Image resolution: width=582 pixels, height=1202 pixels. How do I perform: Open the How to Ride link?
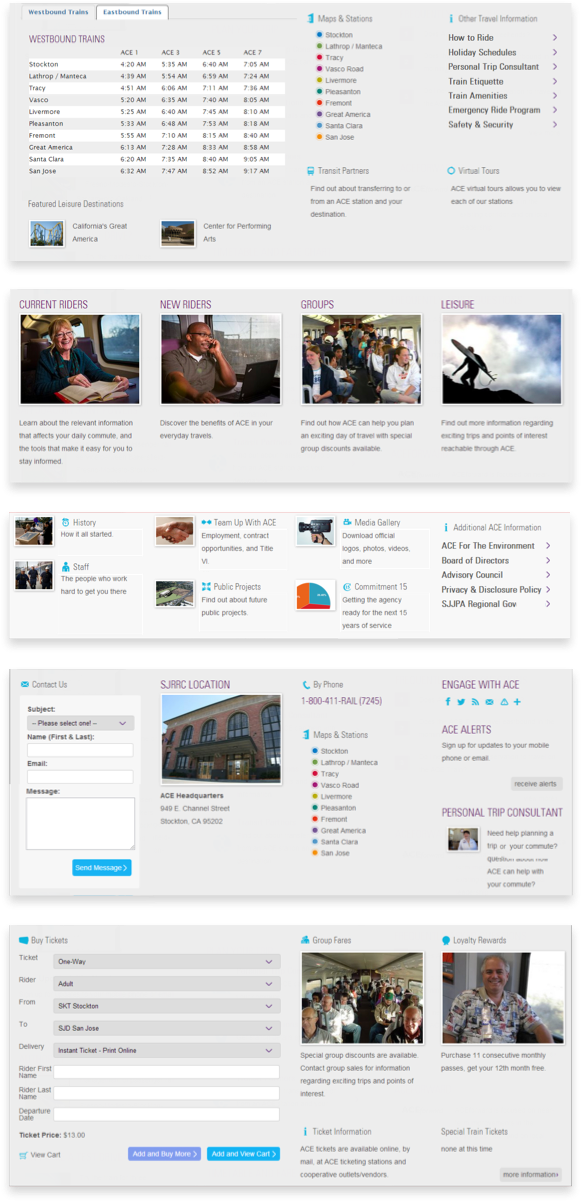point(471,38)
